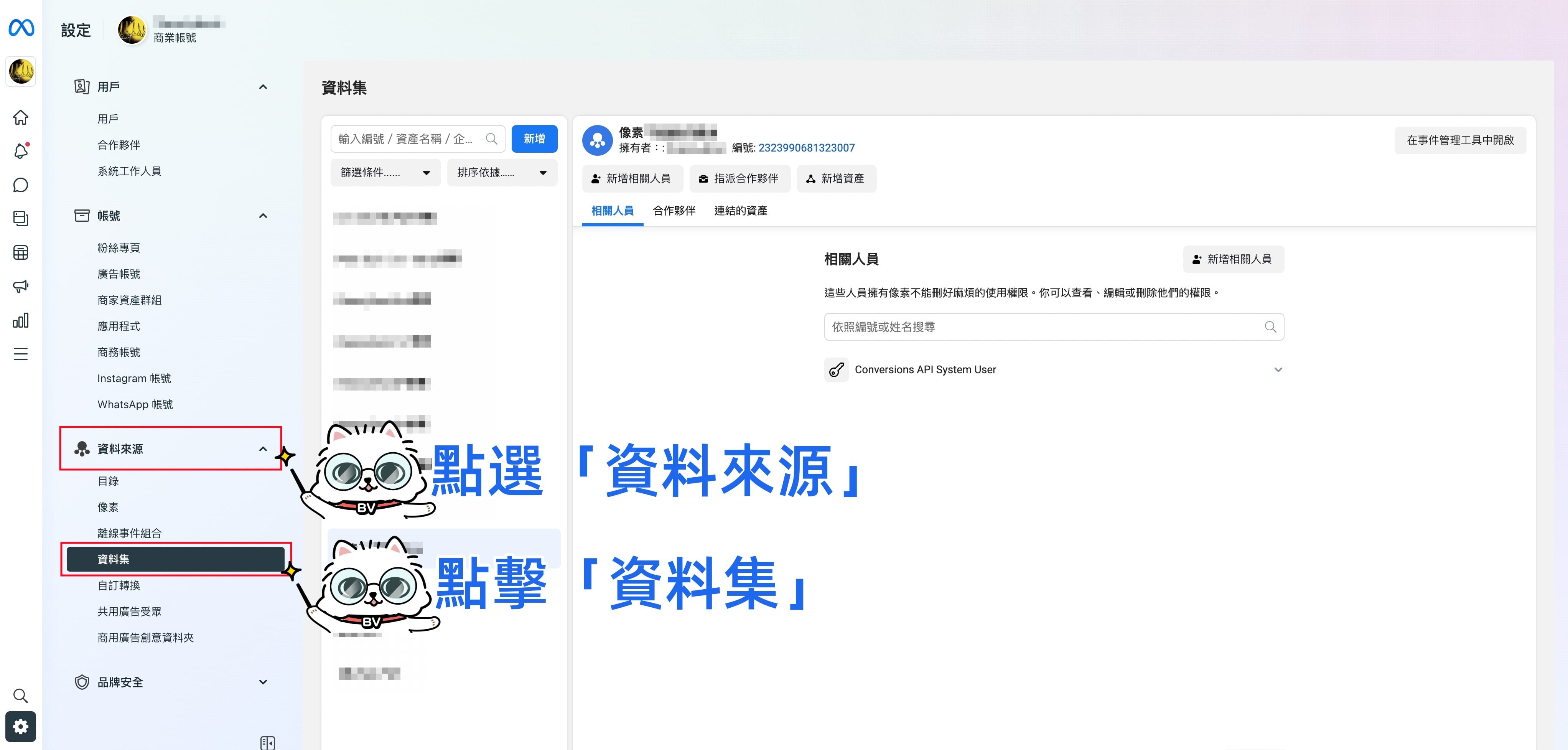Select 像素 in the sidebar

point(108,507)
